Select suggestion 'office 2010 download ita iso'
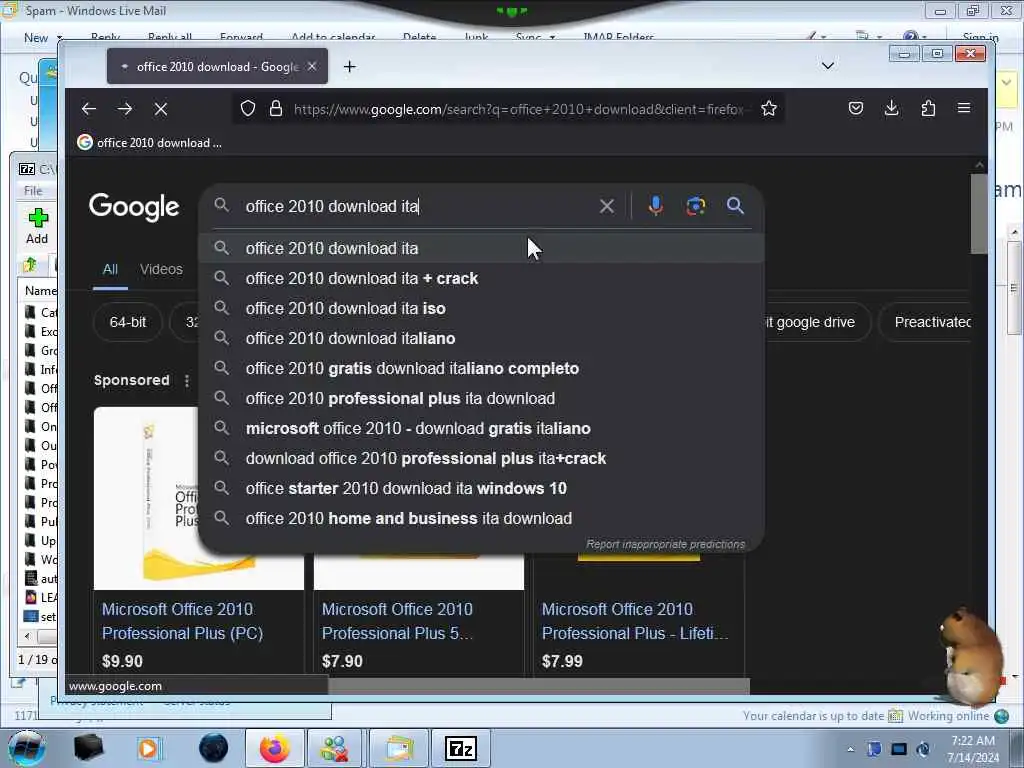The image size is (1024, 768). [x=481, y=308]
